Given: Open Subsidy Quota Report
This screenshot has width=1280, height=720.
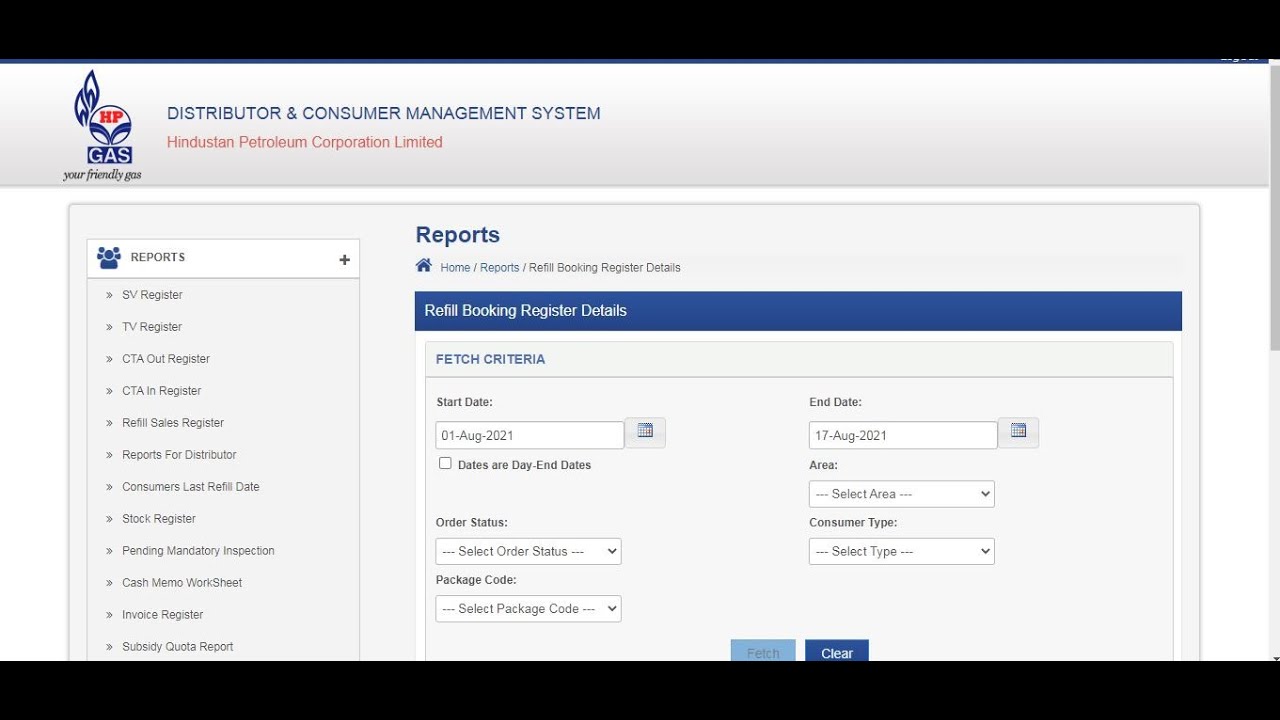Looking at the screenshot, I should coord(178,647).
